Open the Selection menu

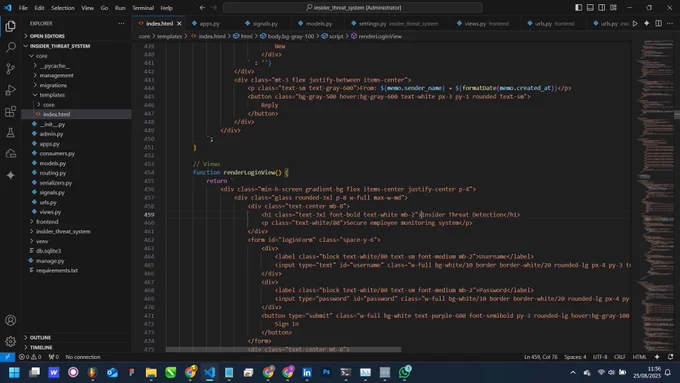click(x=63, y=7)
